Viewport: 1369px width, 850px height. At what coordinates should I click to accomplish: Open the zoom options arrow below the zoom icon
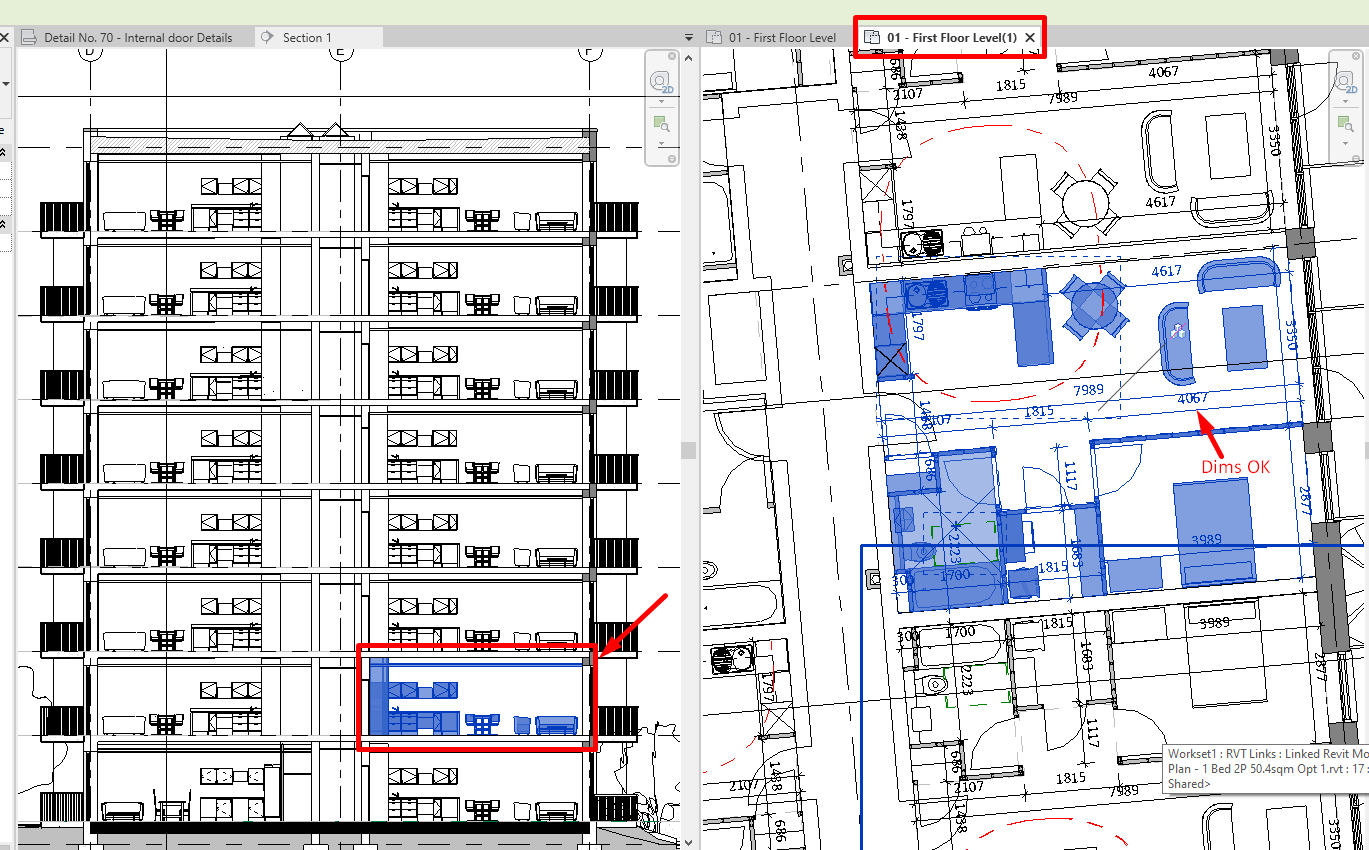pyautogui.click(x=661, y=143)
